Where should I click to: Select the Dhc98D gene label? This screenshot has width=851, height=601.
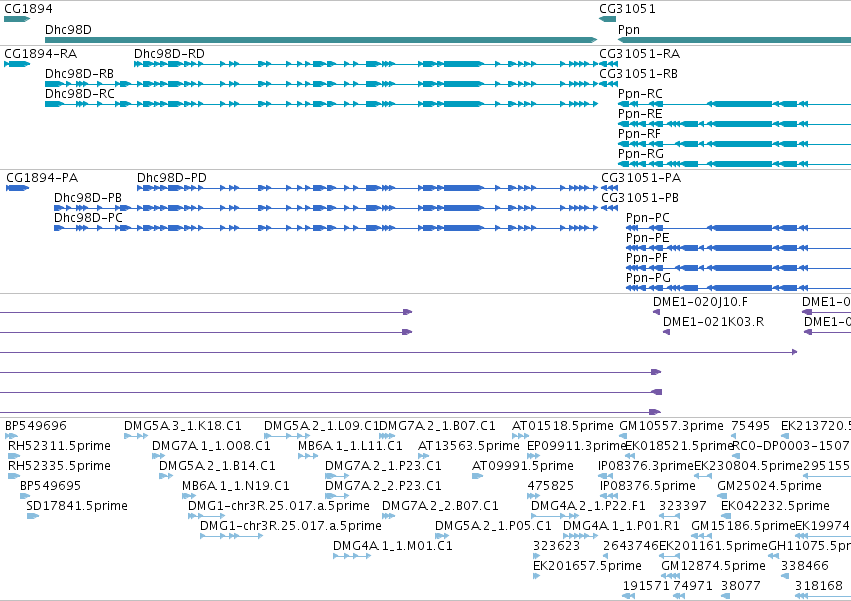(x=68, y=29)
